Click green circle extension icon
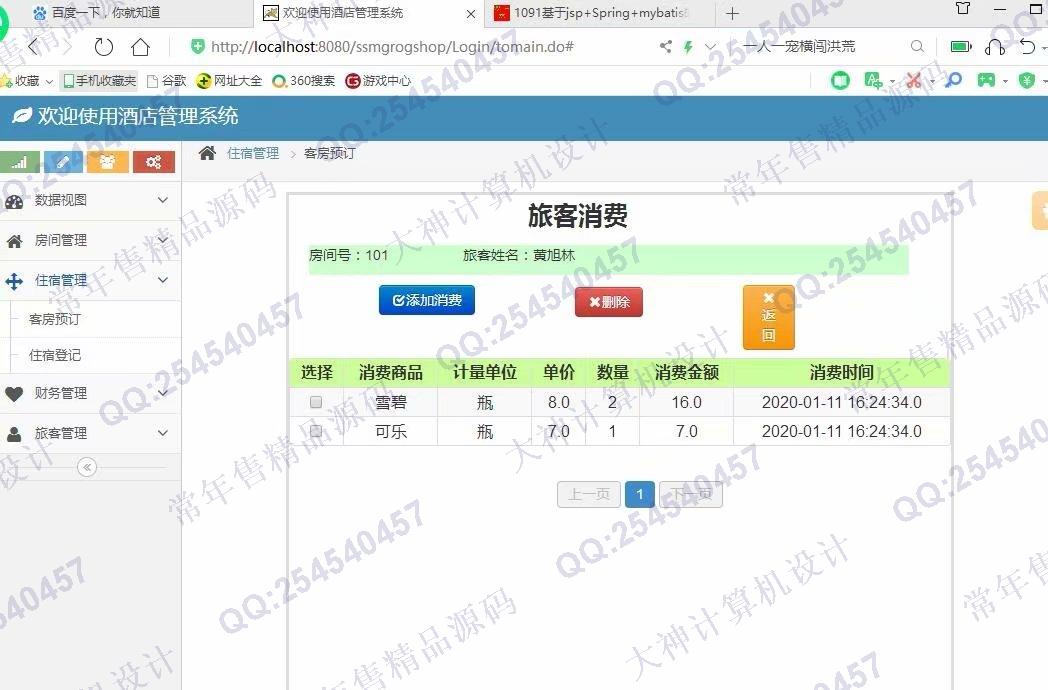The width and height of the screenshot is (1048, 690). point(840,80)
